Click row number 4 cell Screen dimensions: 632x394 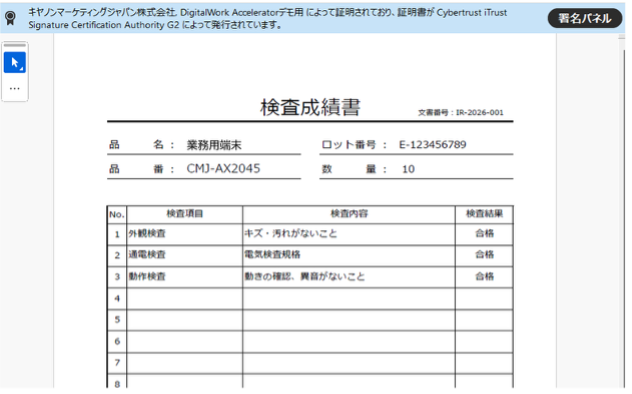coord(117,299)
